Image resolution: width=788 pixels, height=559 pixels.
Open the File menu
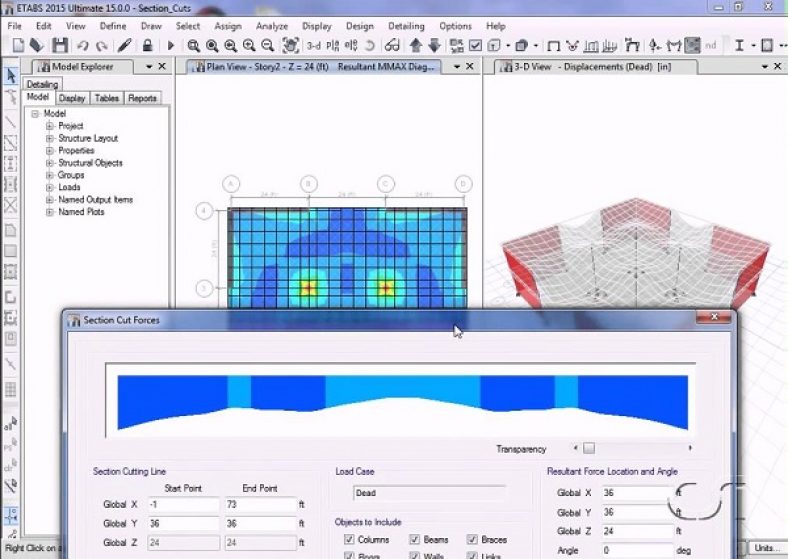15,26
